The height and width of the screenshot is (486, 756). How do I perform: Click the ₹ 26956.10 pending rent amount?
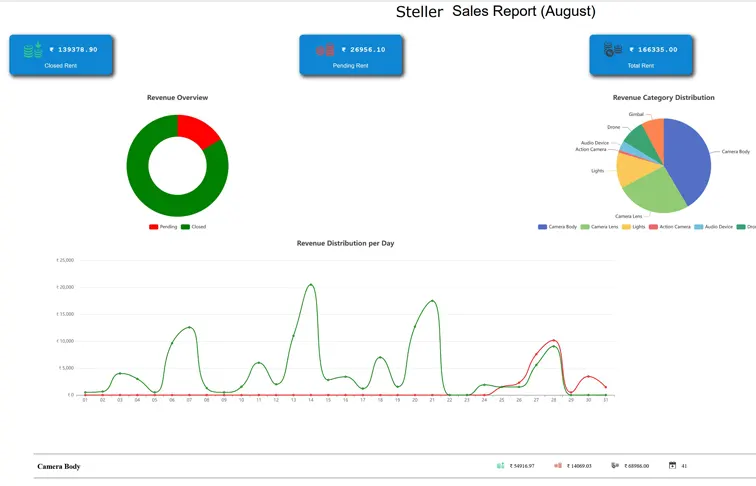coord(363,50)
